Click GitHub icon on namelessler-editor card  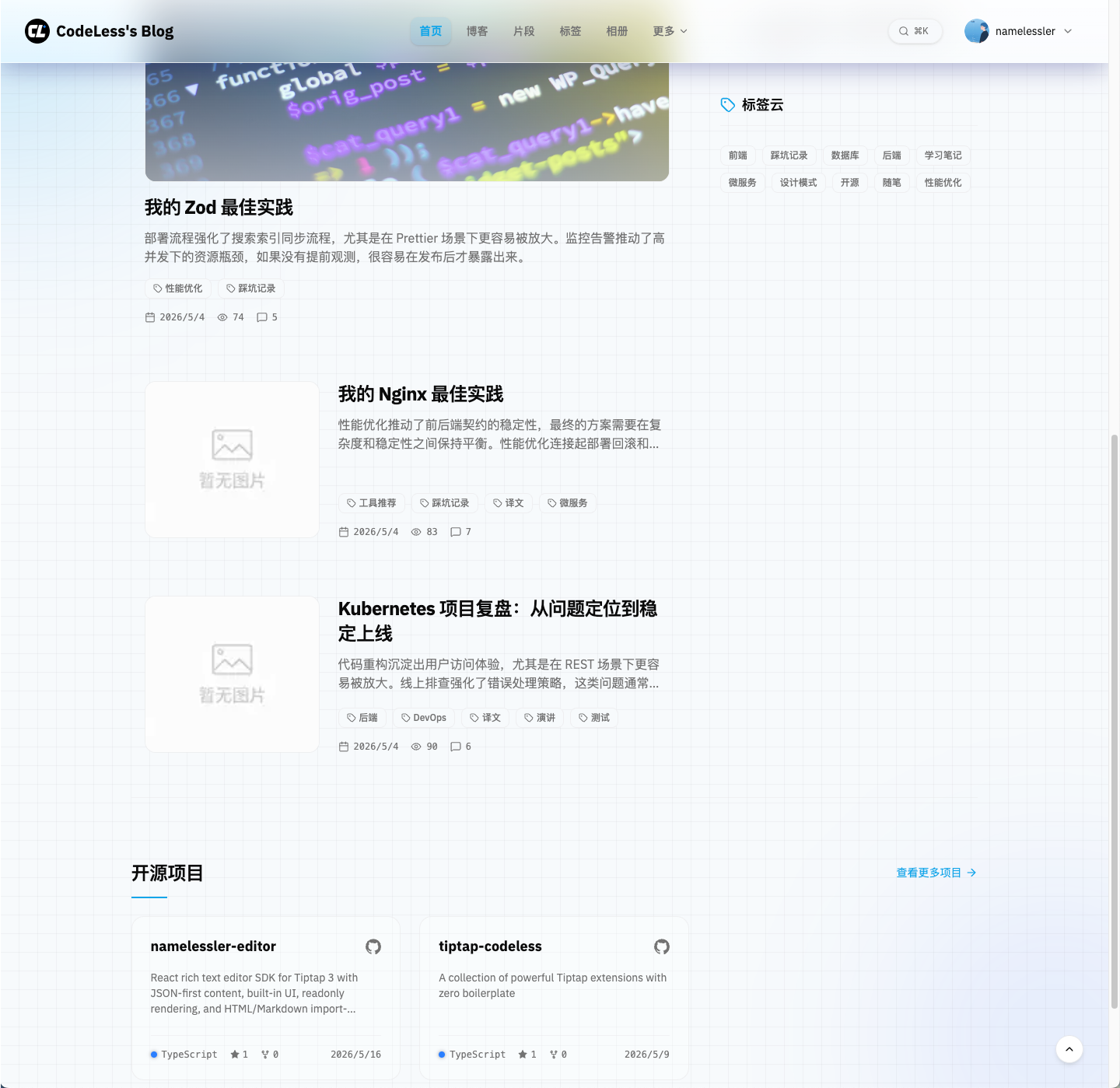[x=373, y=946]
